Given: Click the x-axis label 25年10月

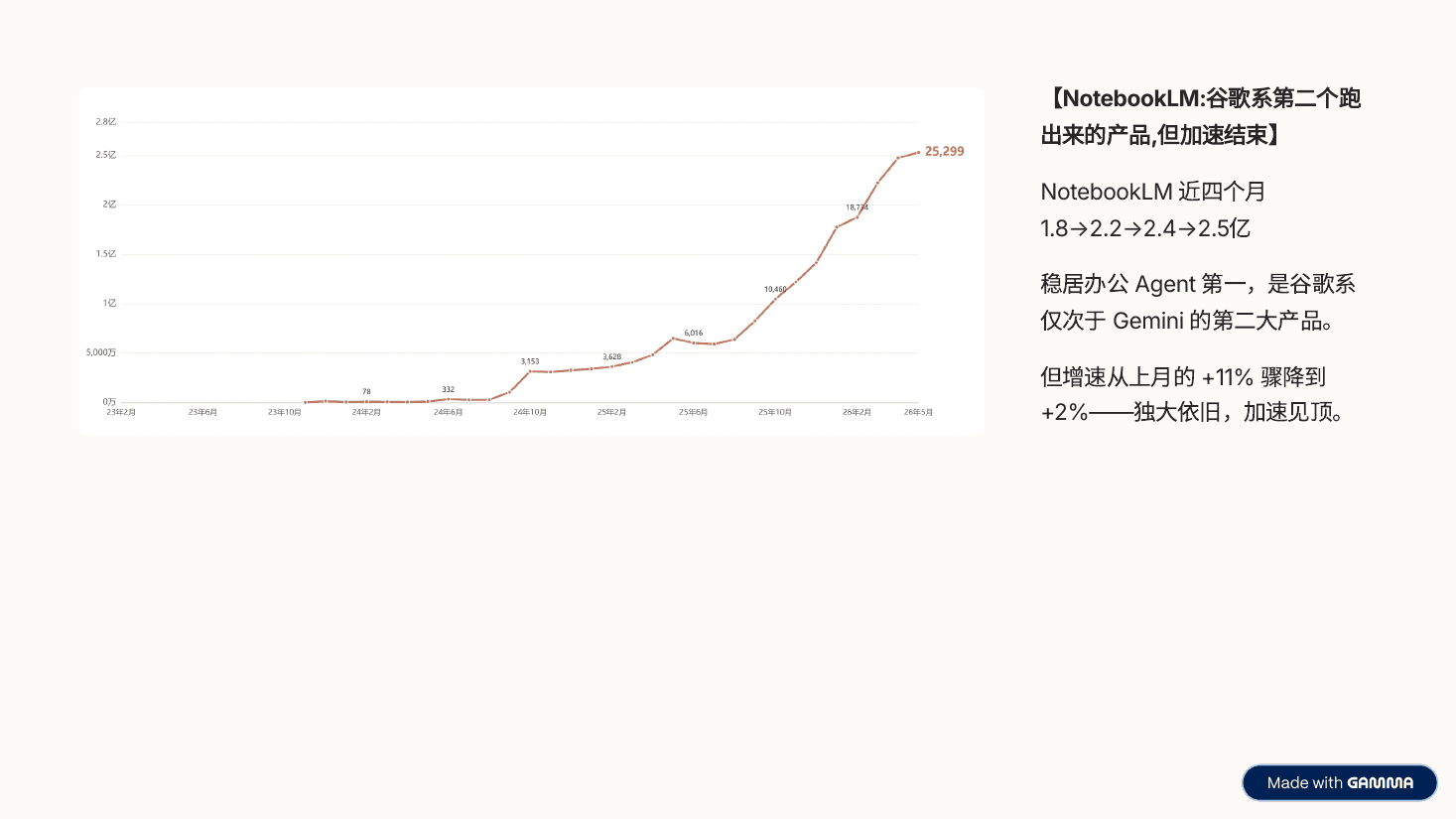Looking at the screenshot, I should coord(775,412).
